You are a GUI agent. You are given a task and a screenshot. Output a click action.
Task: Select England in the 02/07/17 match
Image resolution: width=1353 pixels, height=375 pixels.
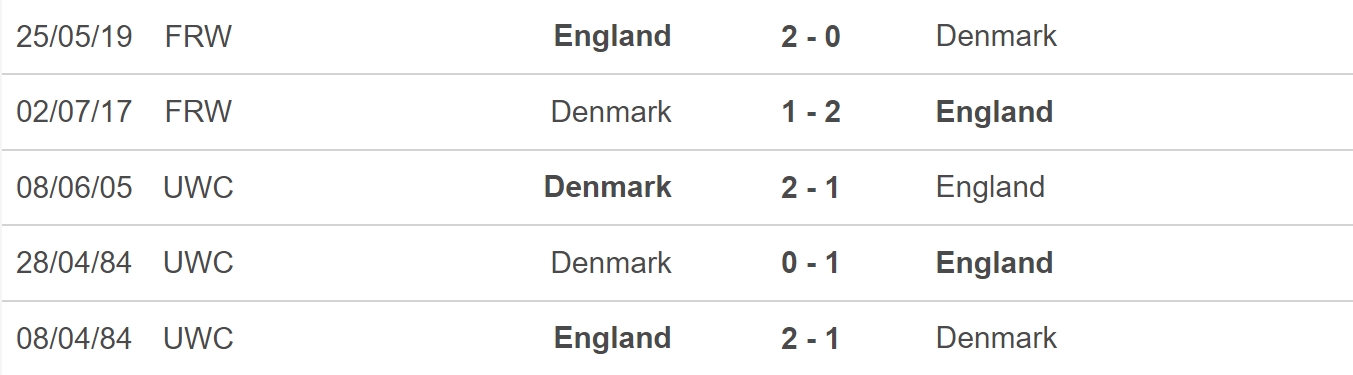pyautogui.click(x=995, y=111)
